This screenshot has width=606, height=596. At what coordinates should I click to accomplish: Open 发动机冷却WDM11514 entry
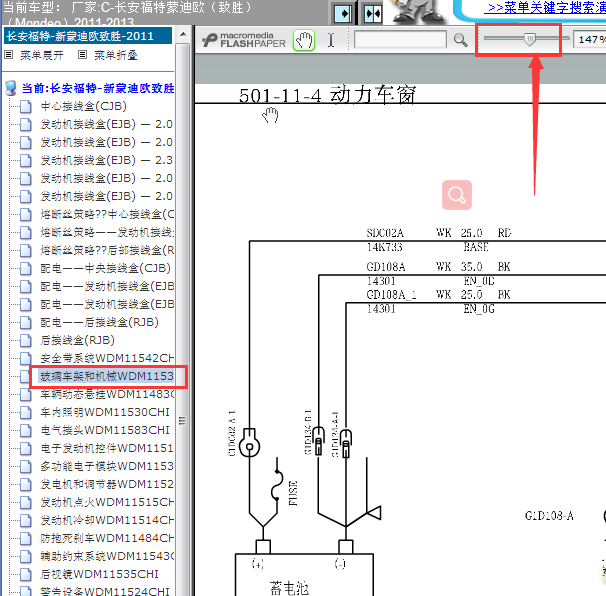(107, 520)
